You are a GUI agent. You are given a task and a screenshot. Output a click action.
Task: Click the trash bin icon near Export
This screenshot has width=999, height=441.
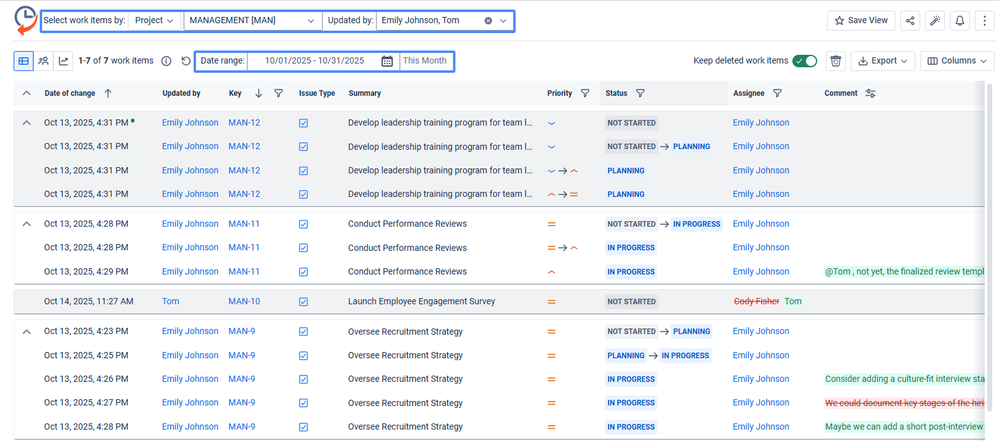(835, 61)
